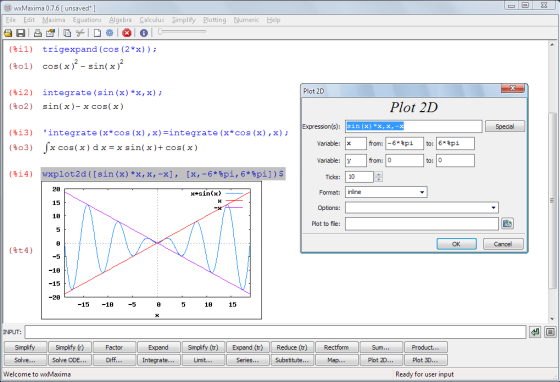
Task: Click the Save floppy disk icon
Action: click(21, 33)
